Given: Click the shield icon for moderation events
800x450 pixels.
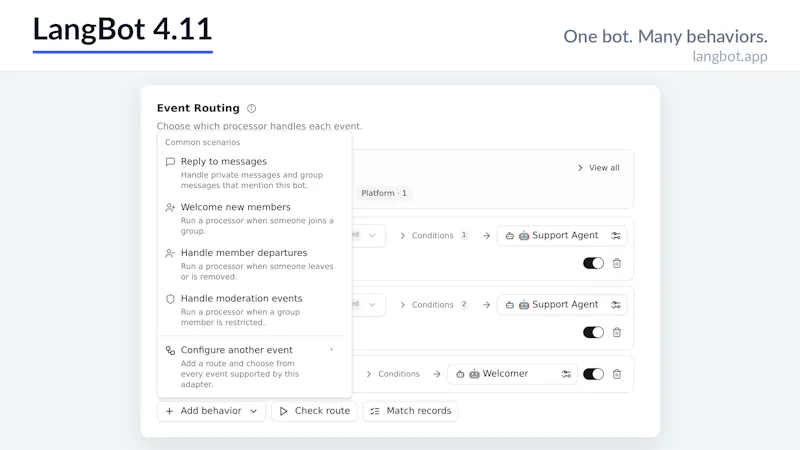Looking at the screenshot, I should [x=170, y=299].
